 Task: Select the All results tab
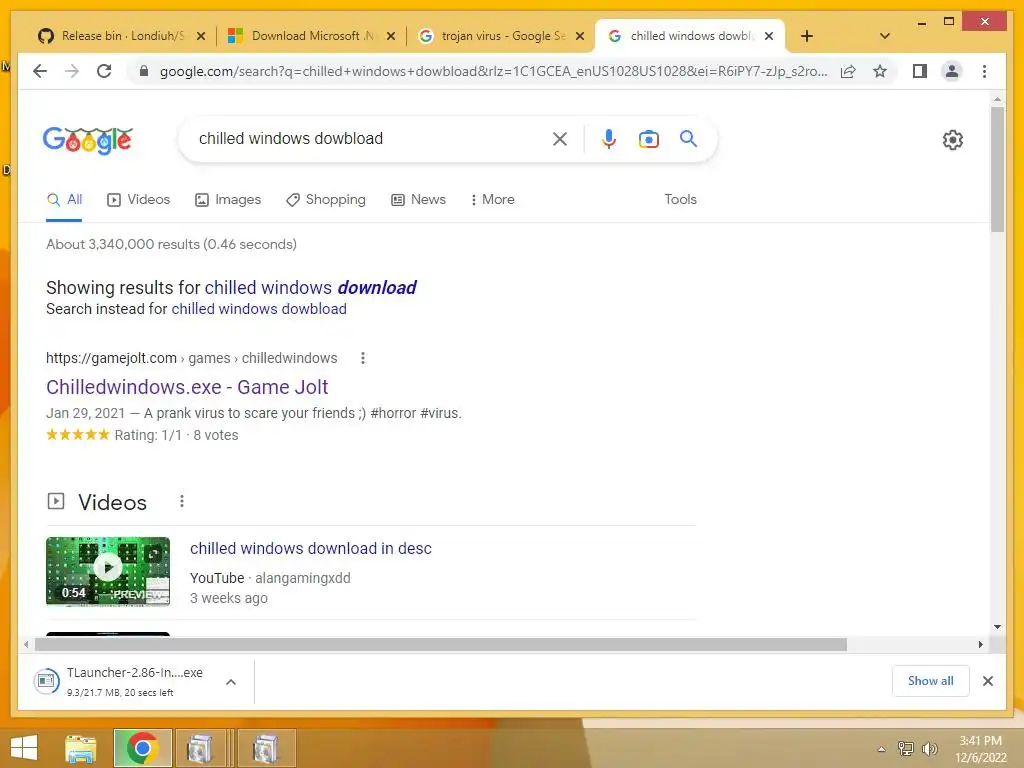pos(64,199)
